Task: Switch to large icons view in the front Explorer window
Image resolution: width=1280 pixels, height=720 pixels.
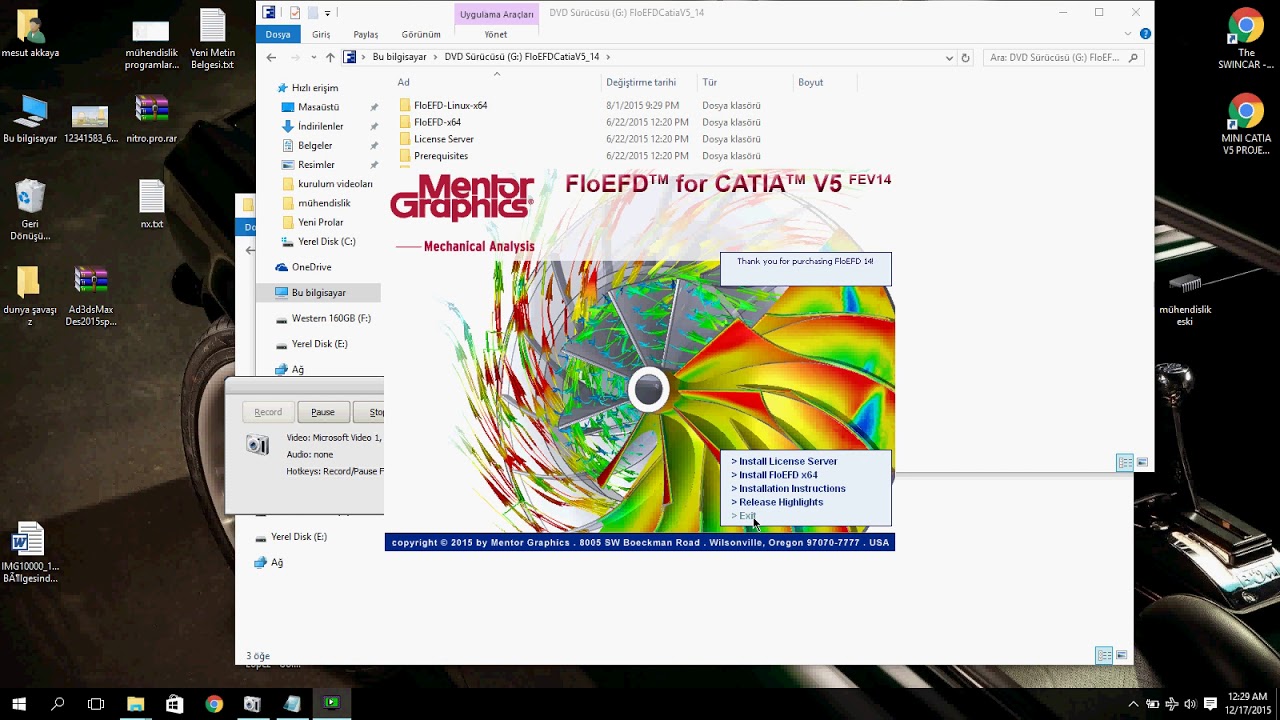Action: coord(1142,462)
